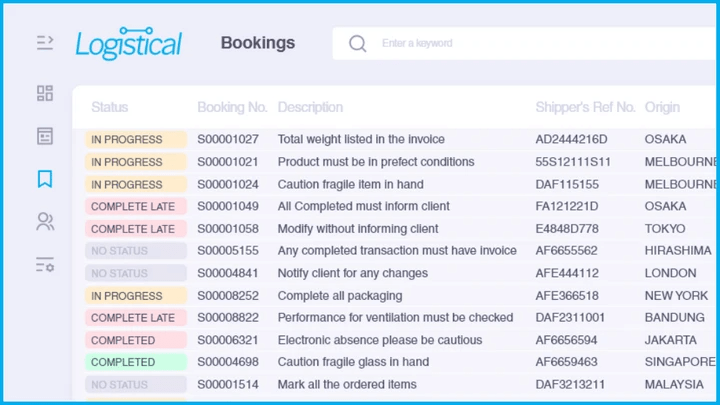
Task: Click the Origin column header
Action: click(662, 107)
